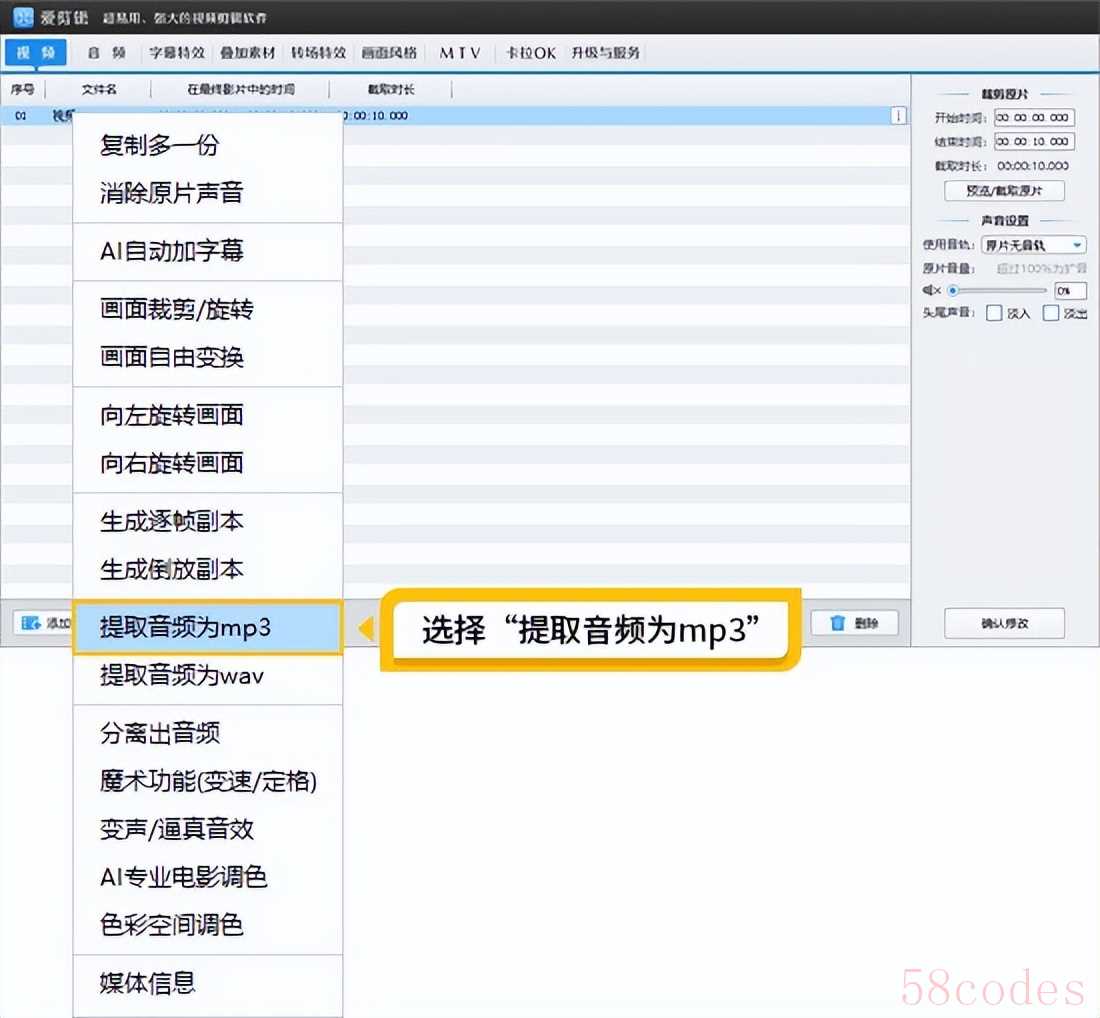Click the add video icon at bottom left
Screen dimensions: 1100x1018
(31, 623)
